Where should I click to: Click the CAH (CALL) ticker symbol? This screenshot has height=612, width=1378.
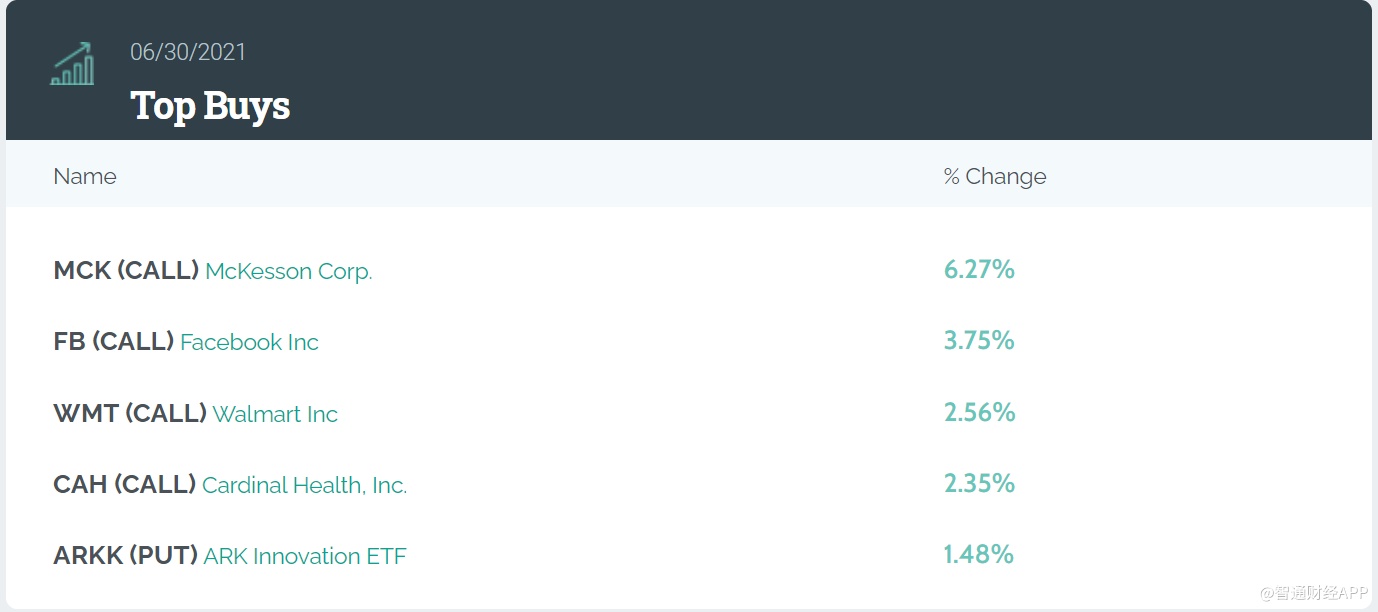125,484
